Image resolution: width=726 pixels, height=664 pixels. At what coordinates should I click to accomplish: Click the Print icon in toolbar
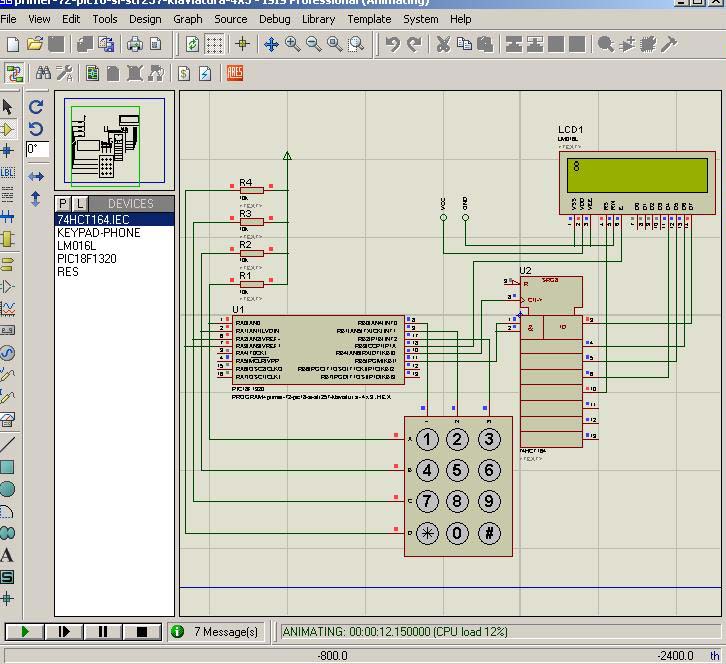point(134,44)
